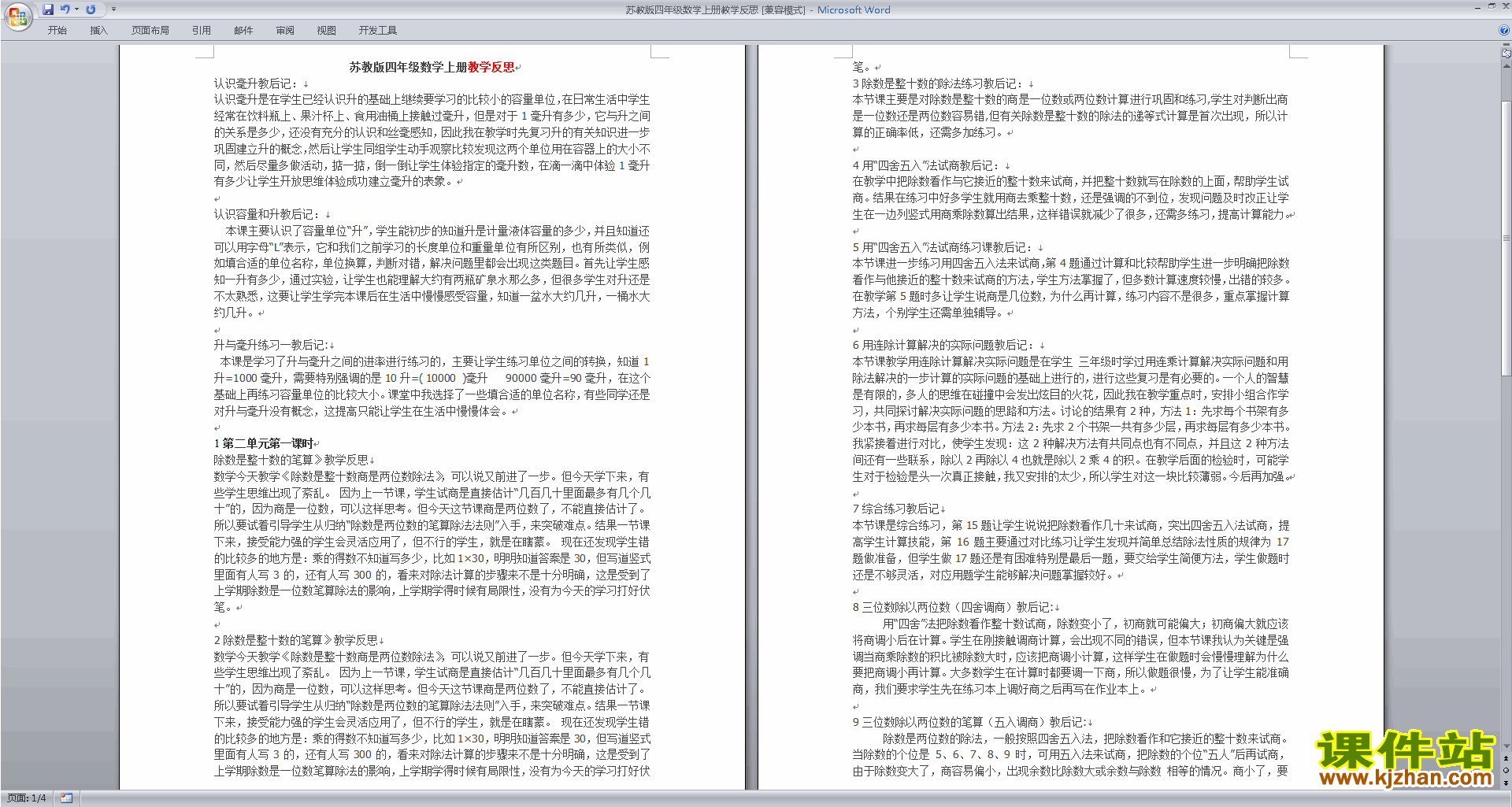Click the heading 7 综合练习教后记

[x=896, y=509]
